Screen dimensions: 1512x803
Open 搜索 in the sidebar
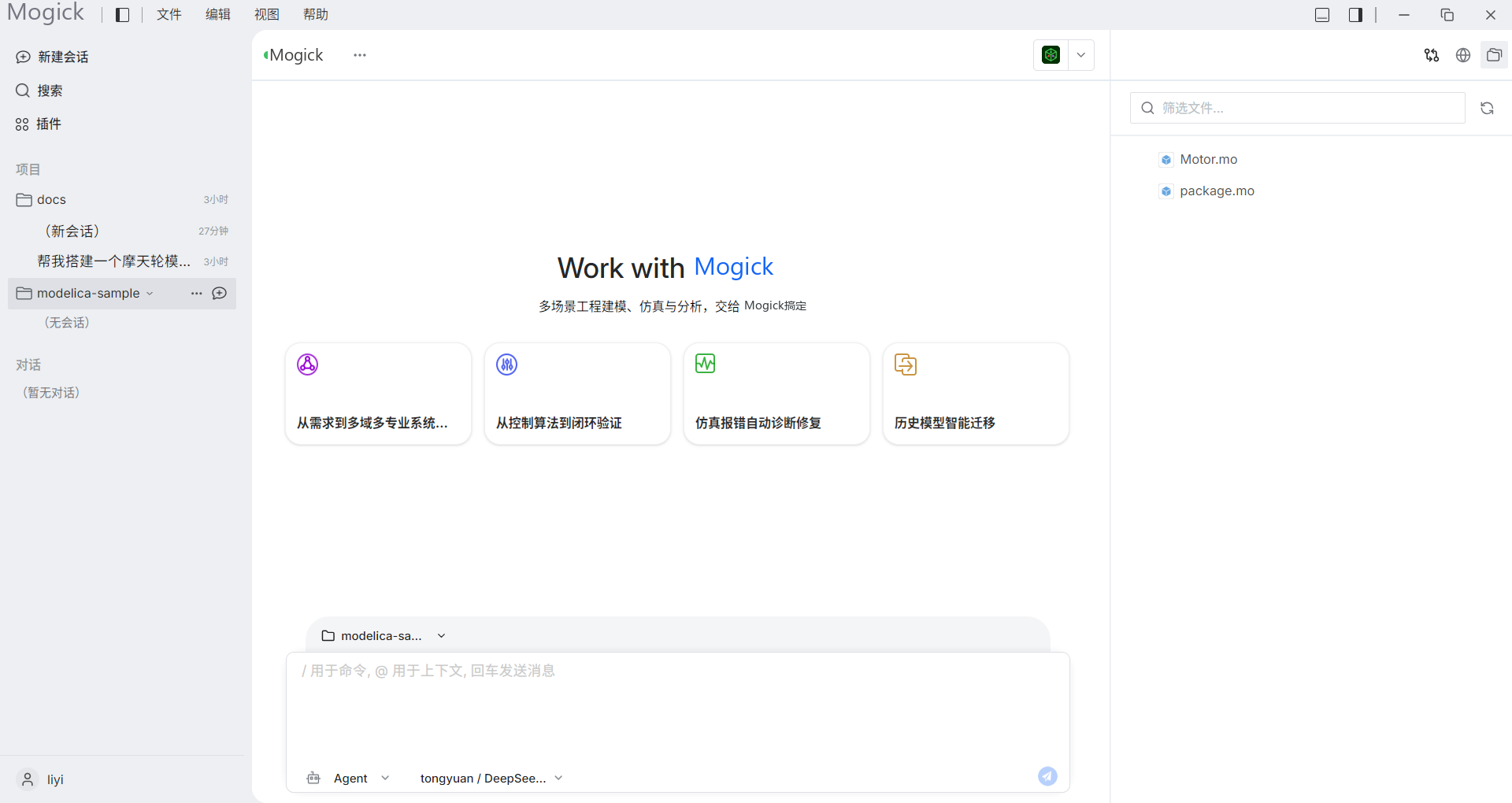pos(39,91)
